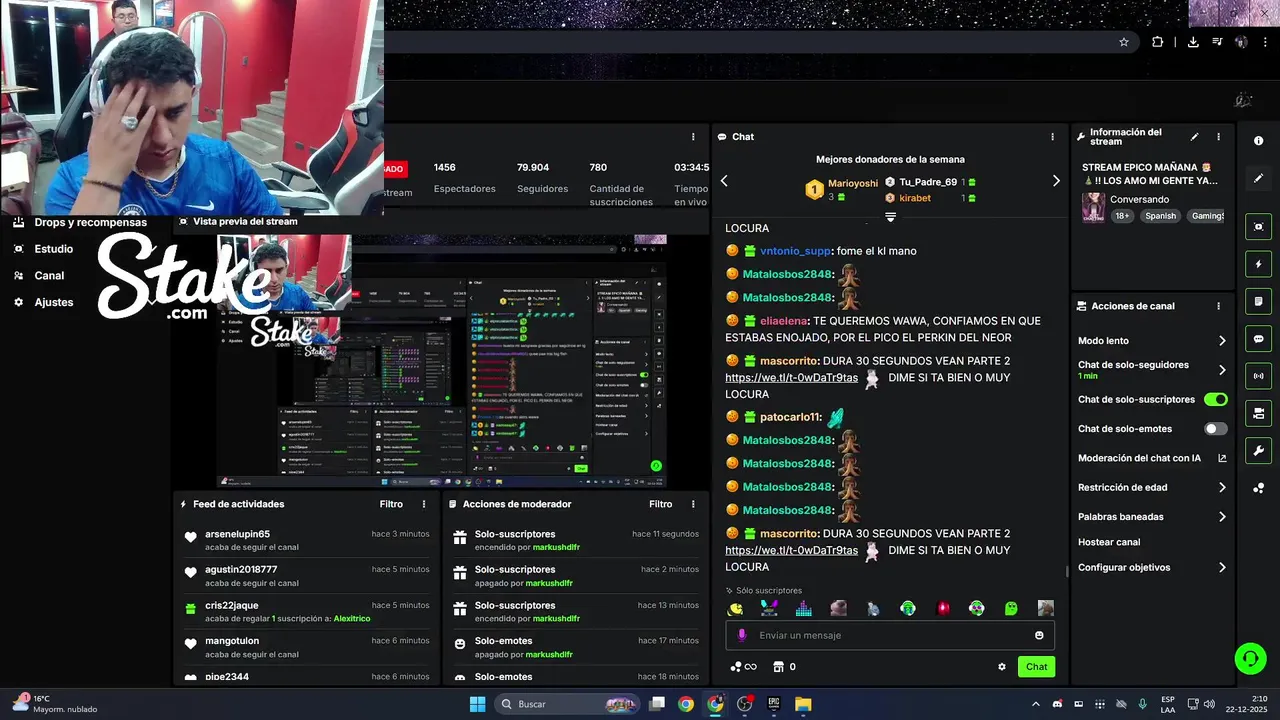1280x720 pixels.
Task: Click the chat scrollbar
Action: [1067, 571]
